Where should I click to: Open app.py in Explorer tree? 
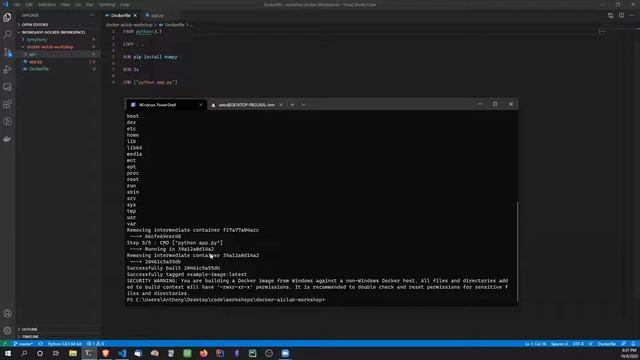point(58,62)
